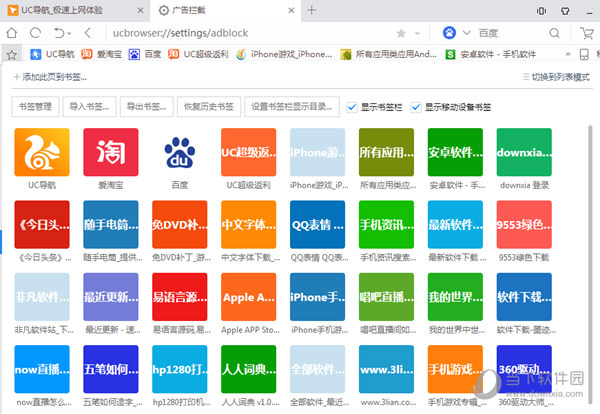This screenshot has height=414, width=600.
Task: Click 添加此页到书签
Action: [x=51, y=77]
